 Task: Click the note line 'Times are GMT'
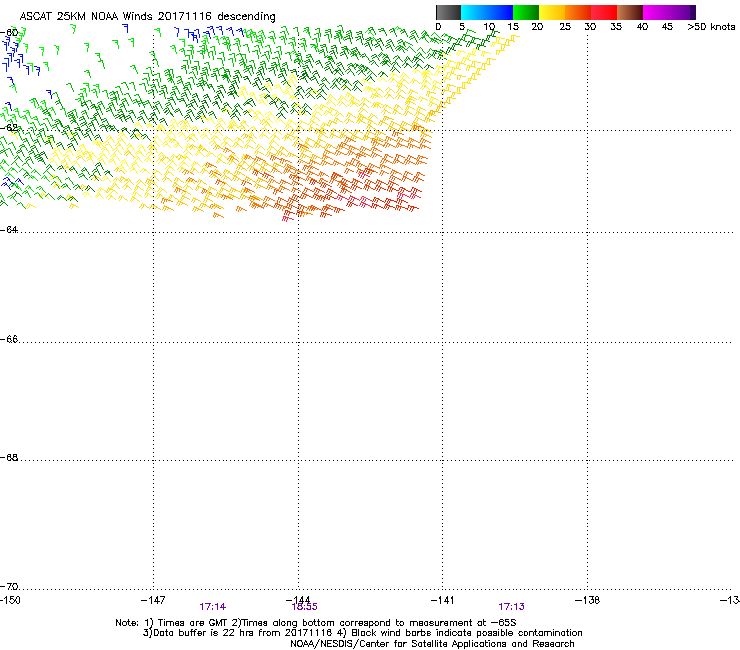coord(193,623)
